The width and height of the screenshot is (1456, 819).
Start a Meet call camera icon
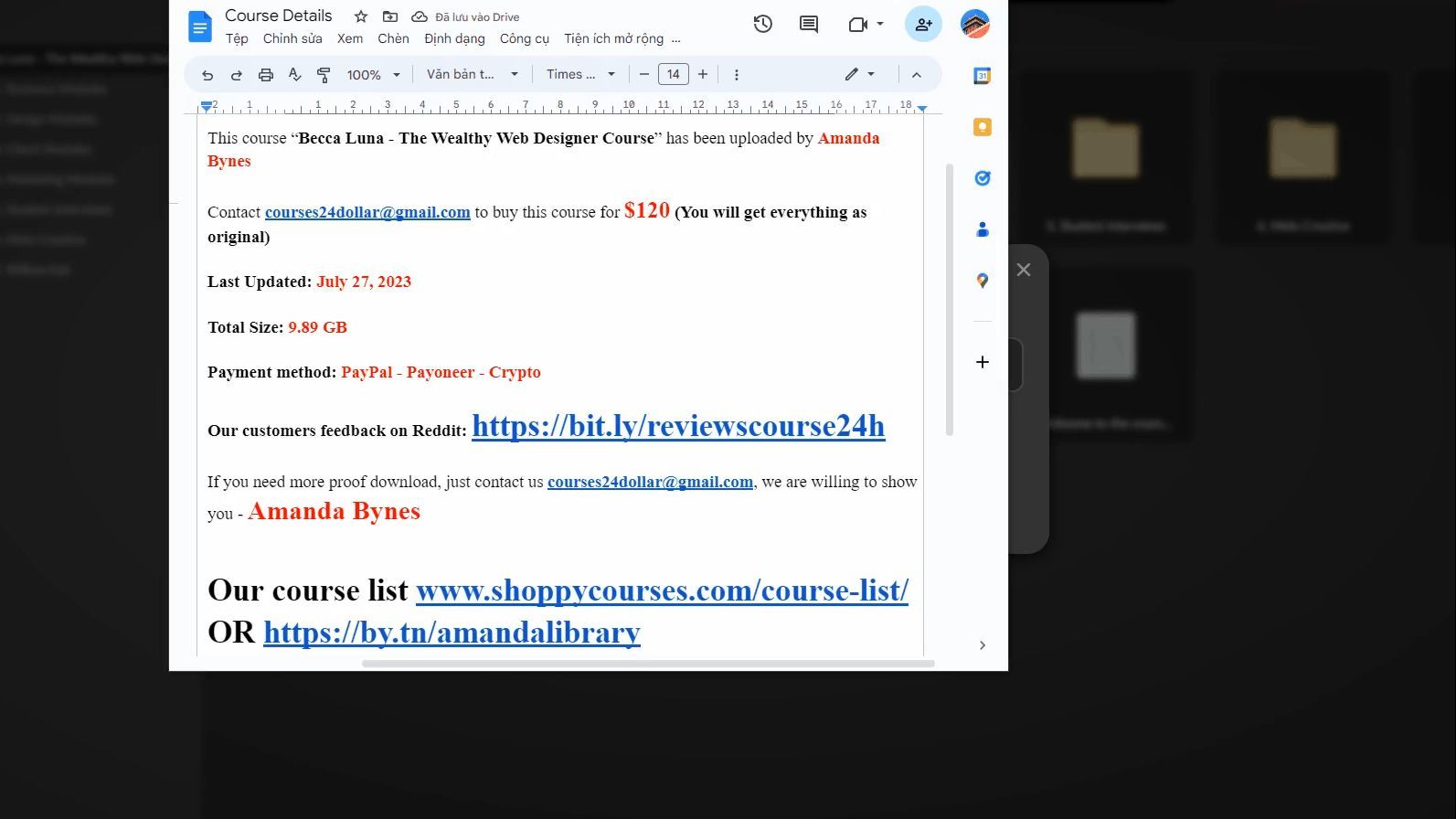coord(857,25)
